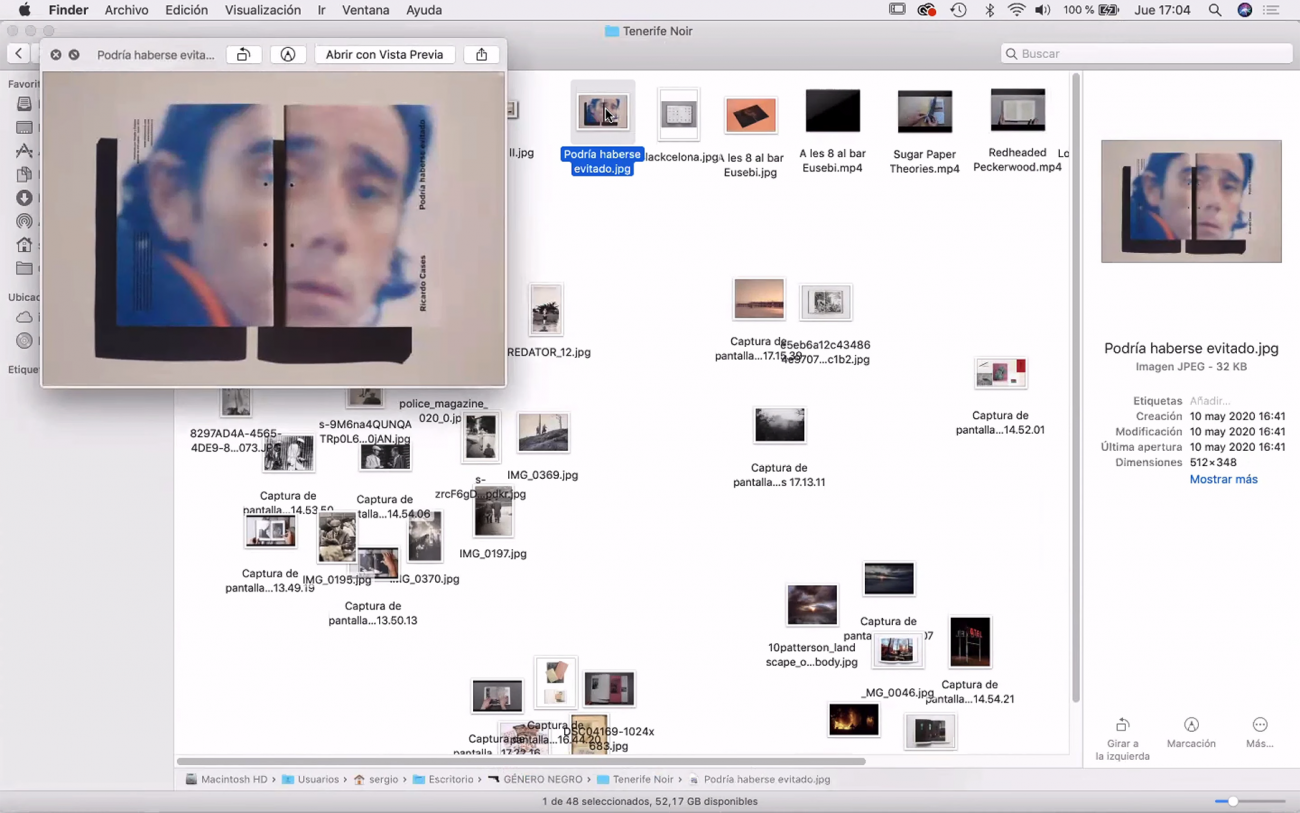Click GÉNERO NEGRO in path bar
Screen dimensions: 1300x813
(x=535, y=779)
